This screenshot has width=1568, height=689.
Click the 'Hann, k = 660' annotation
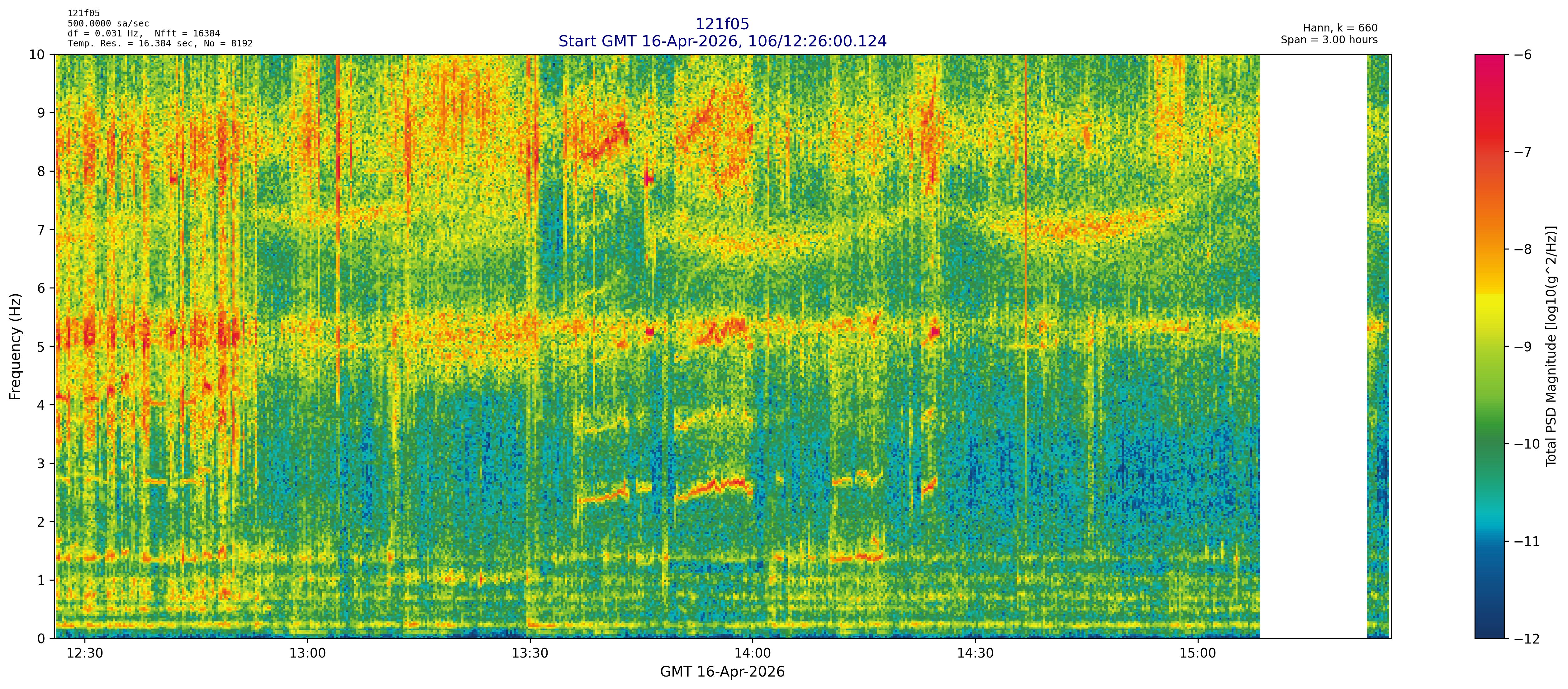(1340, 28)
